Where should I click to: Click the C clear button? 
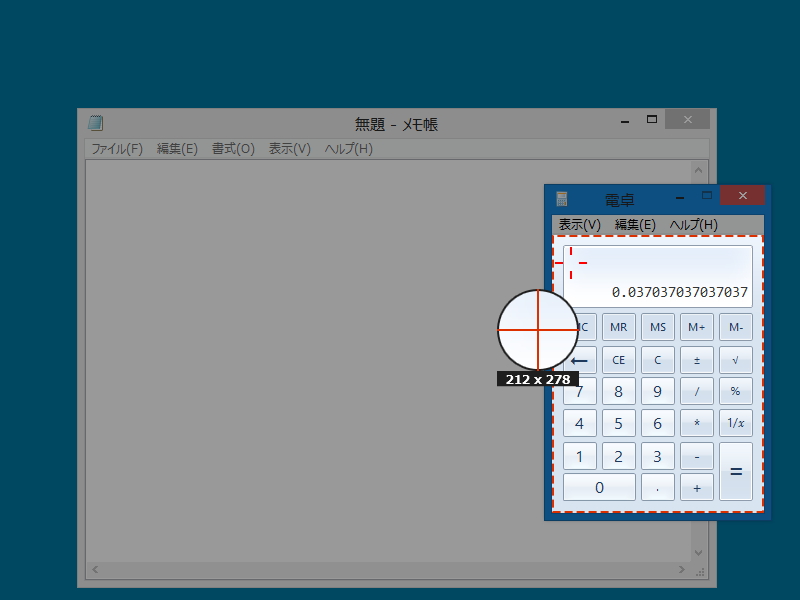[x=658, y=360]
